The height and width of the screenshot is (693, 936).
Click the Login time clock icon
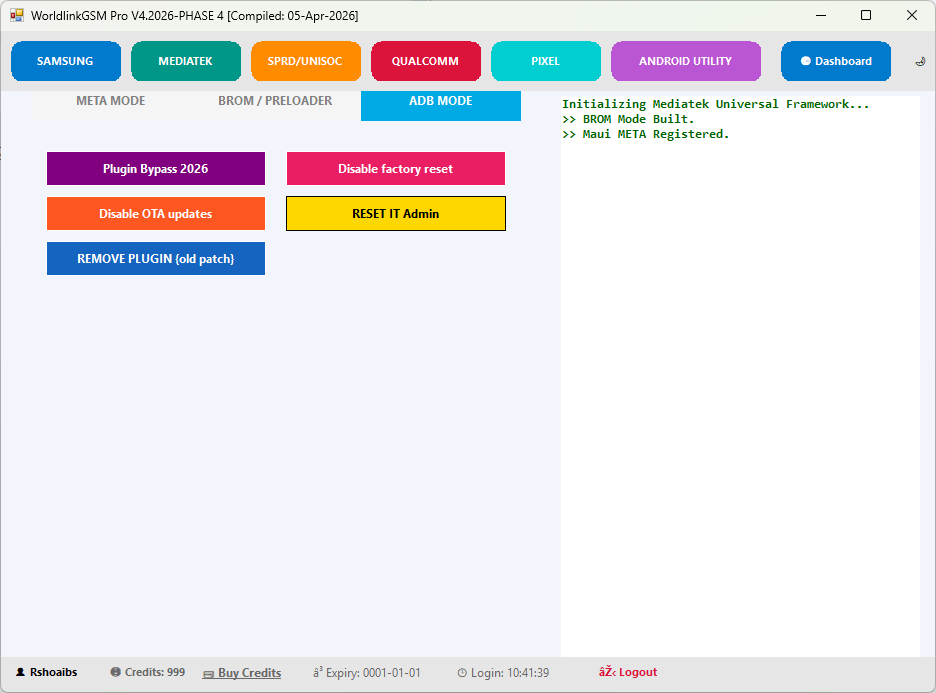coord(462,673)
